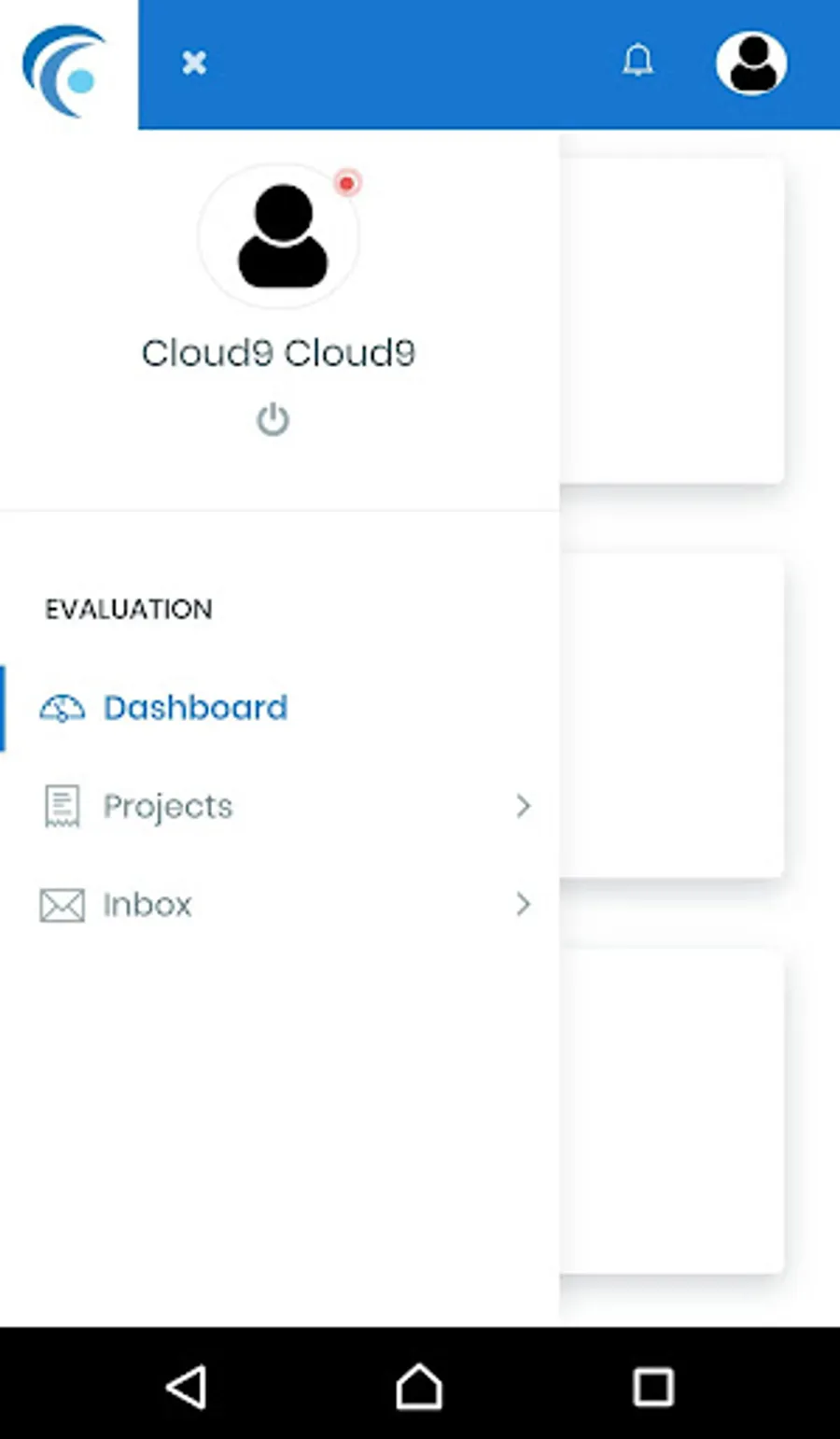The image size is (840, 1439).
Task: Open notifications bell in header
Action: [x=638, y=62]
